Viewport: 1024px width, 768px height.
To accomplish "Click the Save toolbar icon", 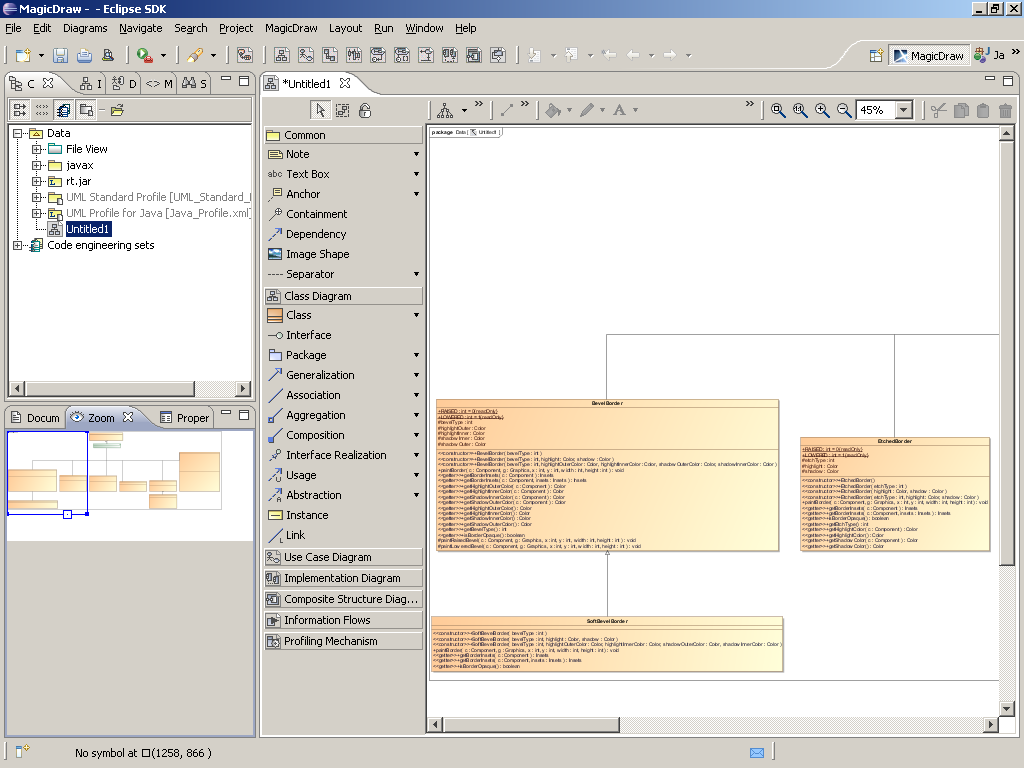I will (x=60, y=56).
